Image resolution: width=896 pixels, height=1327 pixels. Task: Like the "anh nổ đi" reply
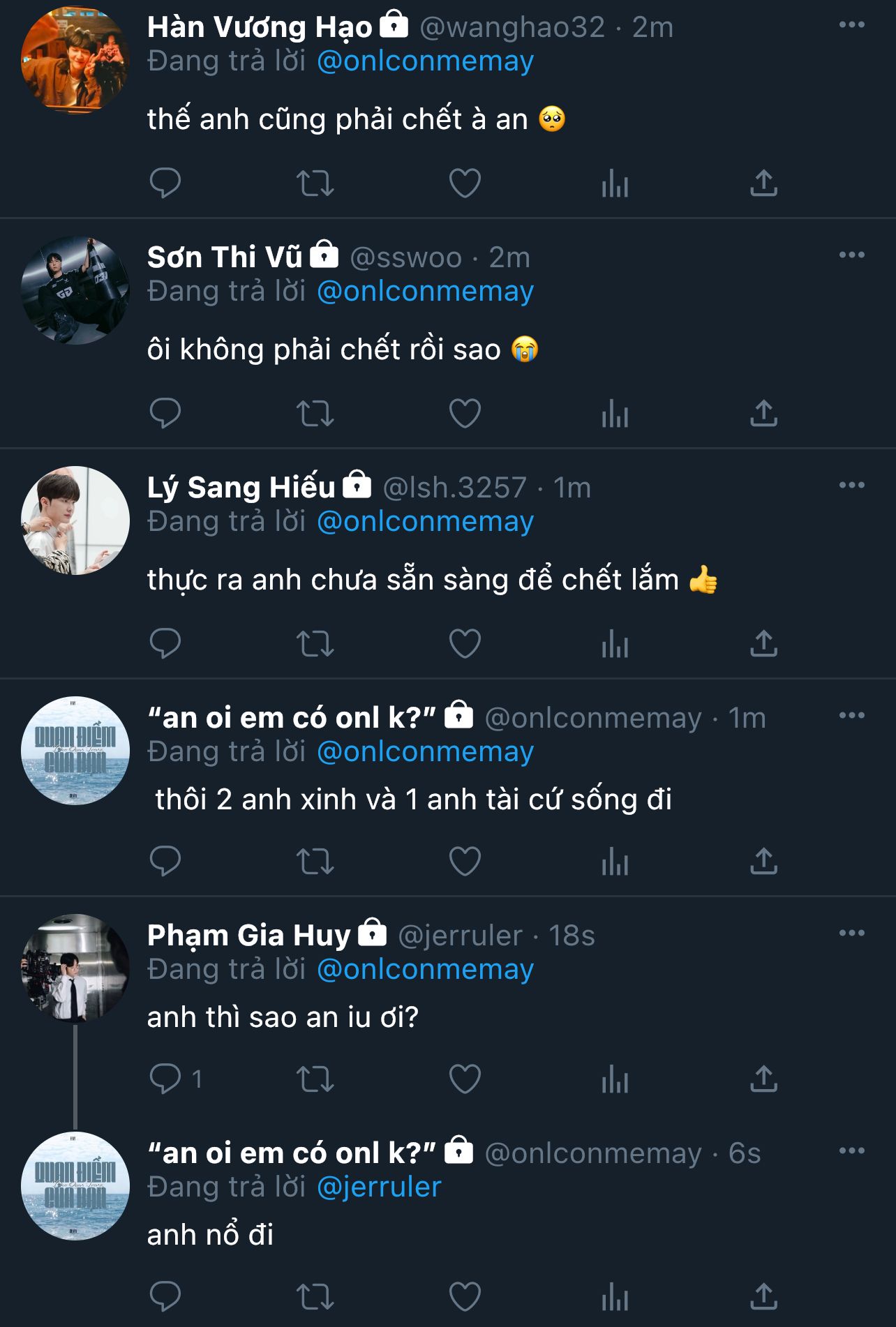coord(465,1296)
